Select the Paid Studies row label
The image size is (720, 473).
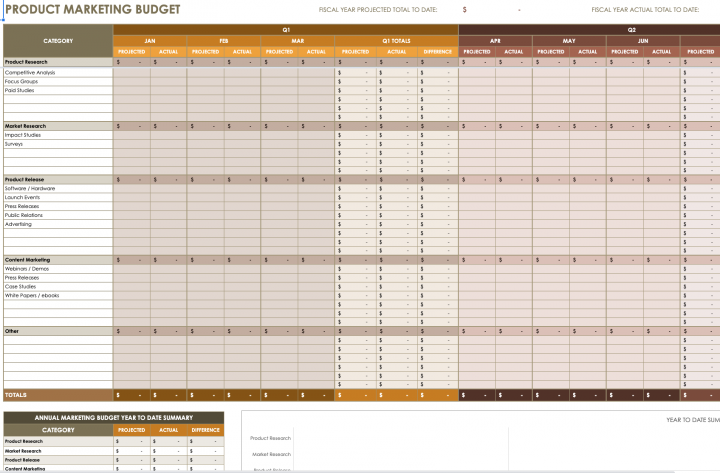(20, 90)
